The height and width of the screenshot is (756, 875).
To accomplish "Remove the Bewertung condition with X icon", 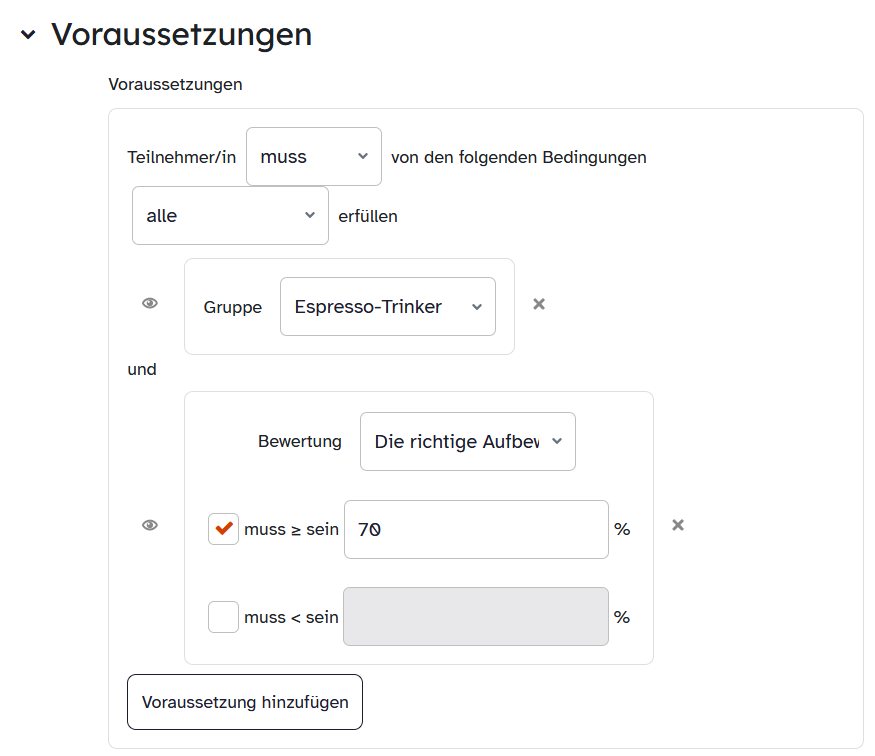I will point(678,525).
